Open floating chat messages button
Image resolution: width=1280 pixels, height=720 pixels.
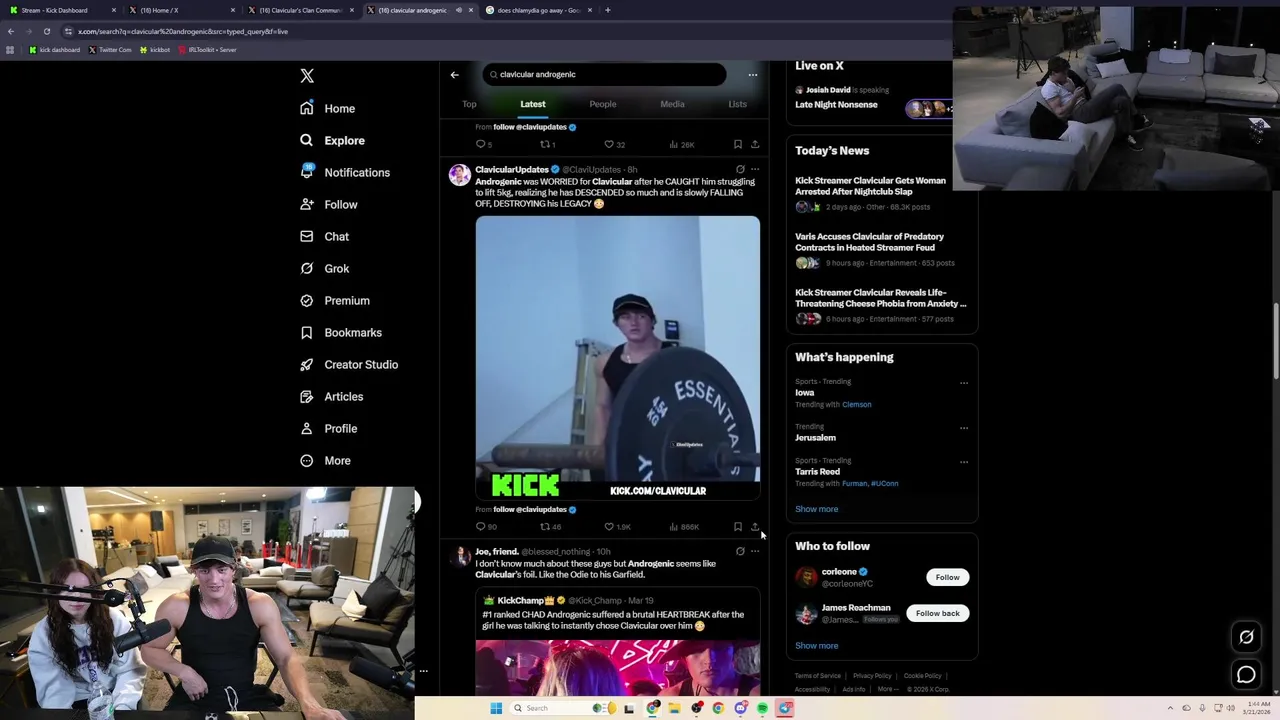tap(1246, 675)
